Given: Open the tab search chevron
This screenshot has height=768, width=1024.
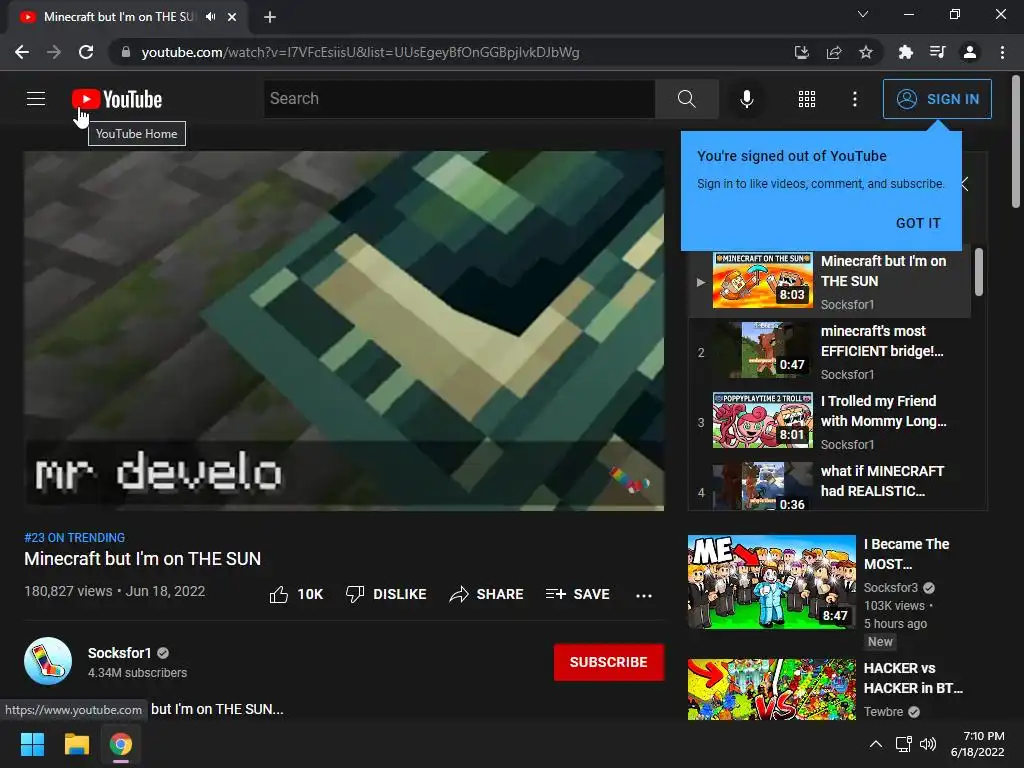Looking at the screenshot, I should click(863, 14).
